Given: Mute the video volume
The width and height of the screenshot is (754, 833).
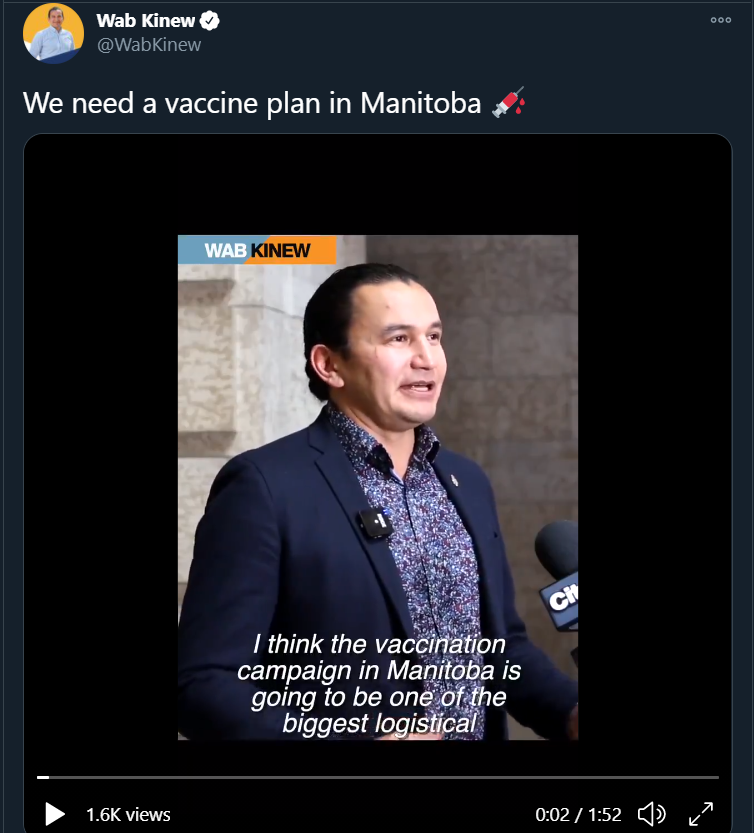Looking at the screenshot, I should pyautogui.click(x=651, y=814).
